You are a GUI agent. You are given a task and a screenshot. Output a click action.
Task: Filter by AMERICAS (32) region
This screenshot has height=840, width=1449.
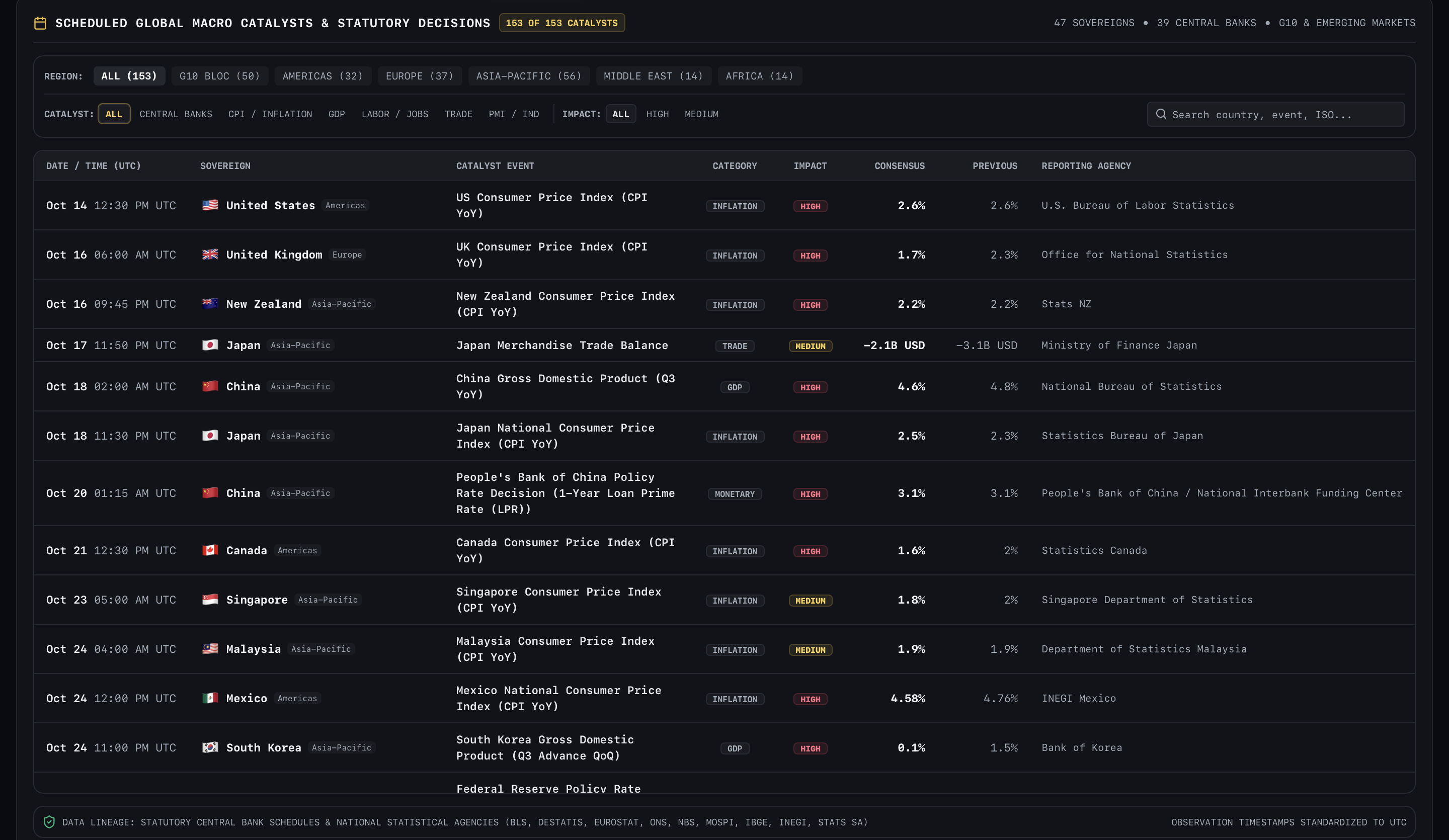[323, 76]
